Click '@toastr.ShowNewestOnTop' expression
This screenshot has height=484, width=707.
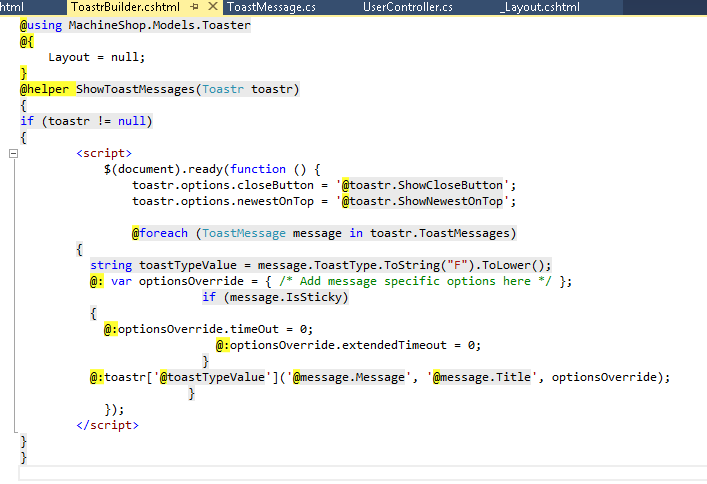click(422, 201)
